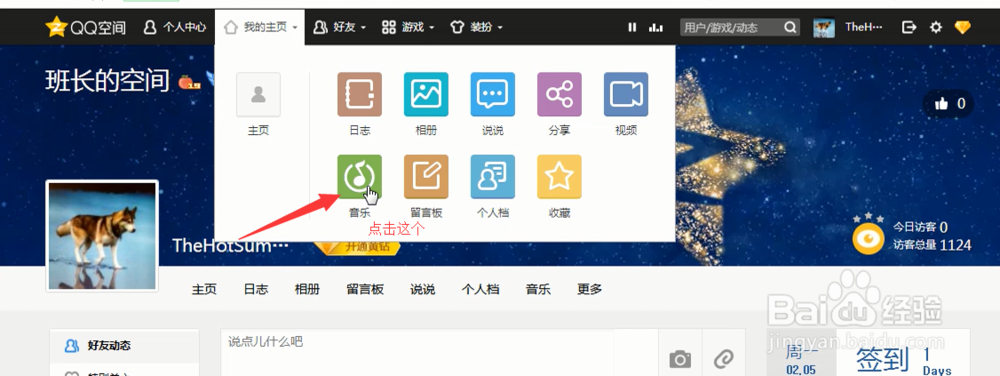
Task: Open the 收藏 (favorites) star icon
Action: point(559,177)
